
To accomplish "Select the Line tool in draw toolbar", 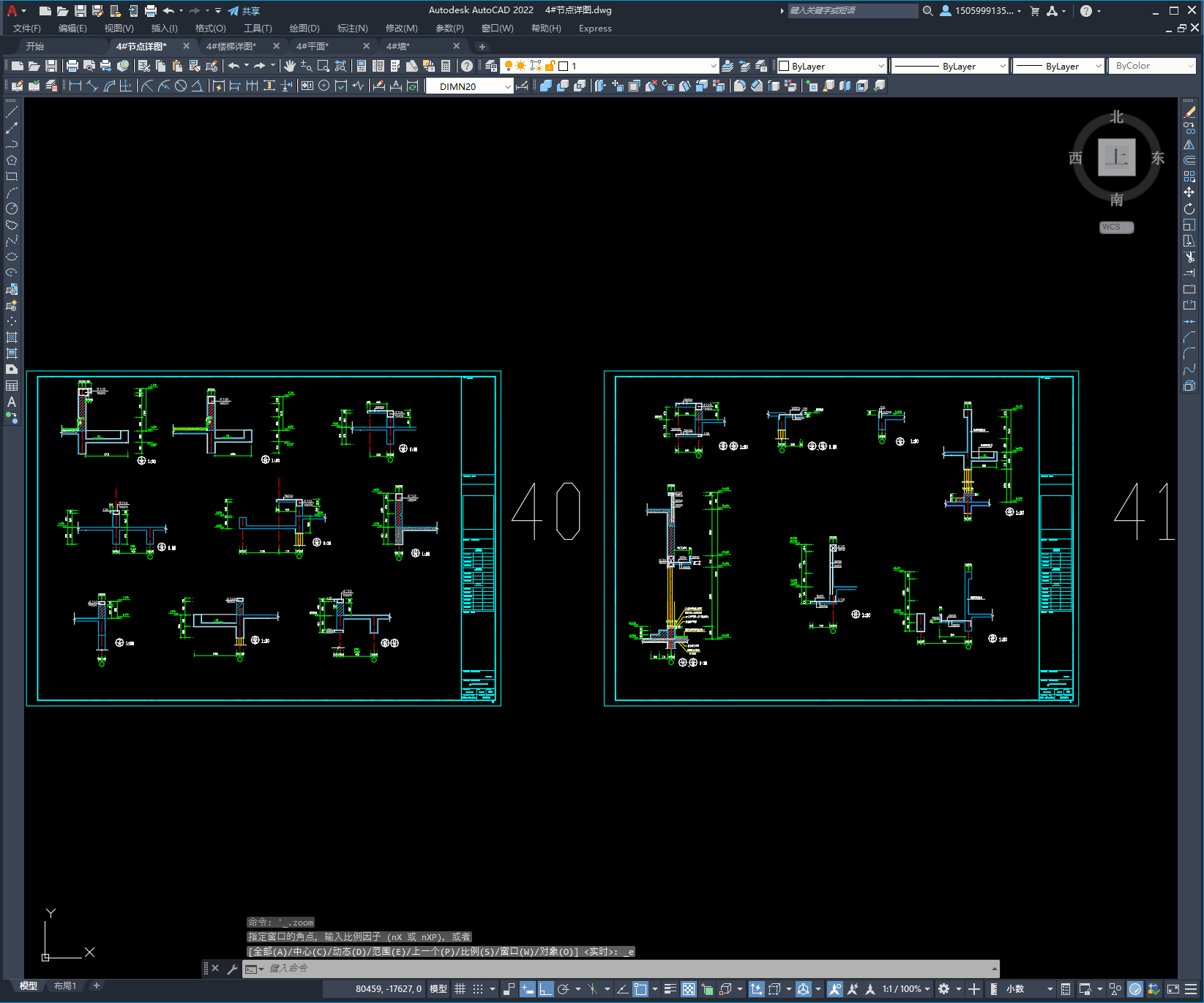I will pos(12,112).
